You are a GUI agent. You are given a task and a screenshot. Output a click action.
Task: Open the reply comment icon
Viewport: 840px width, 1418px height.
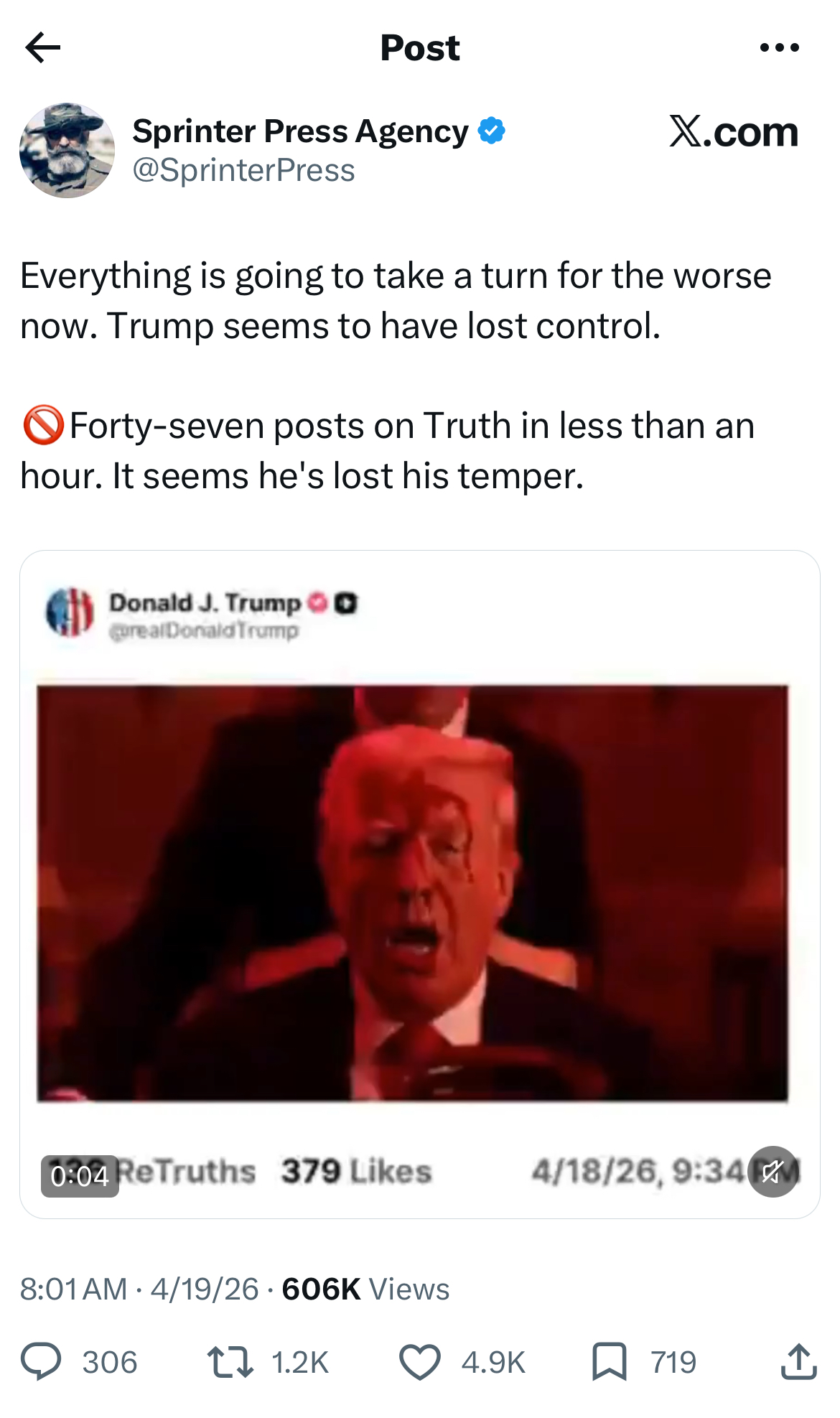pos(41,1361)
